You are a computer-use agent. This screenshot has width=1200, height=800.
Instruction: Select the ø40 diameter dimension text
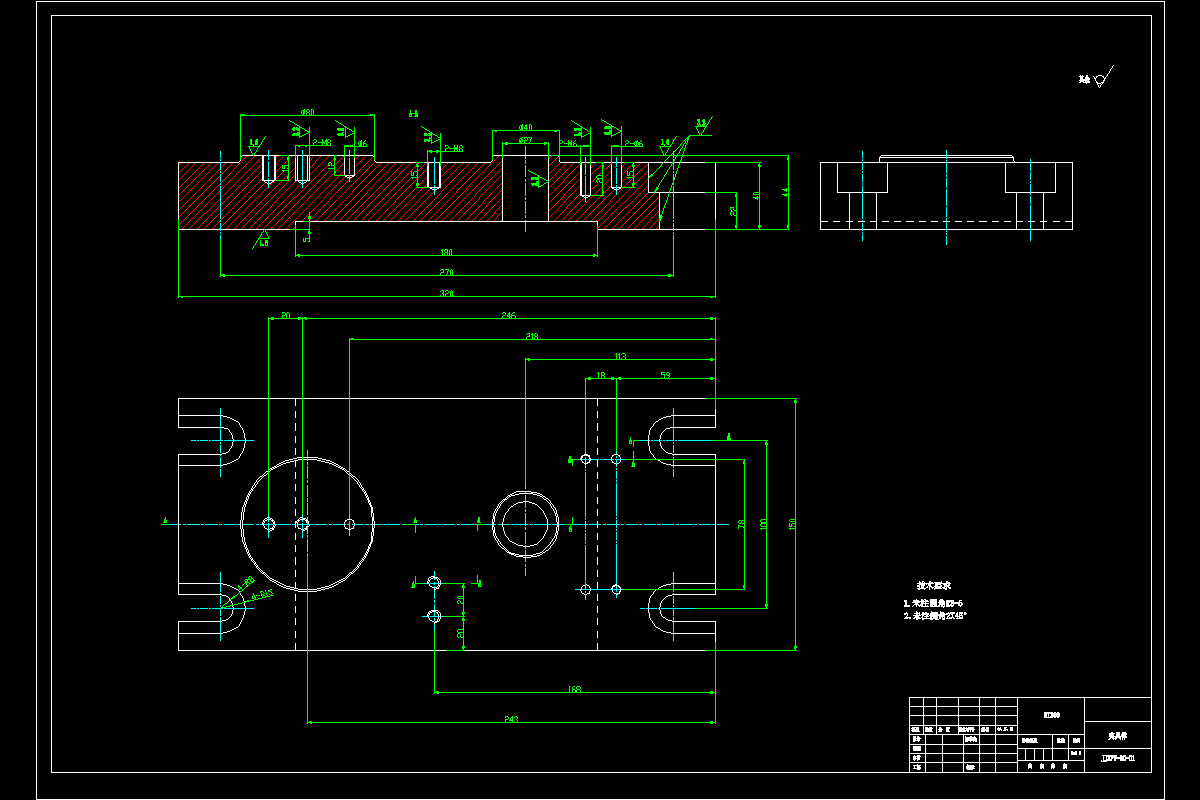[x=525, y=128]
